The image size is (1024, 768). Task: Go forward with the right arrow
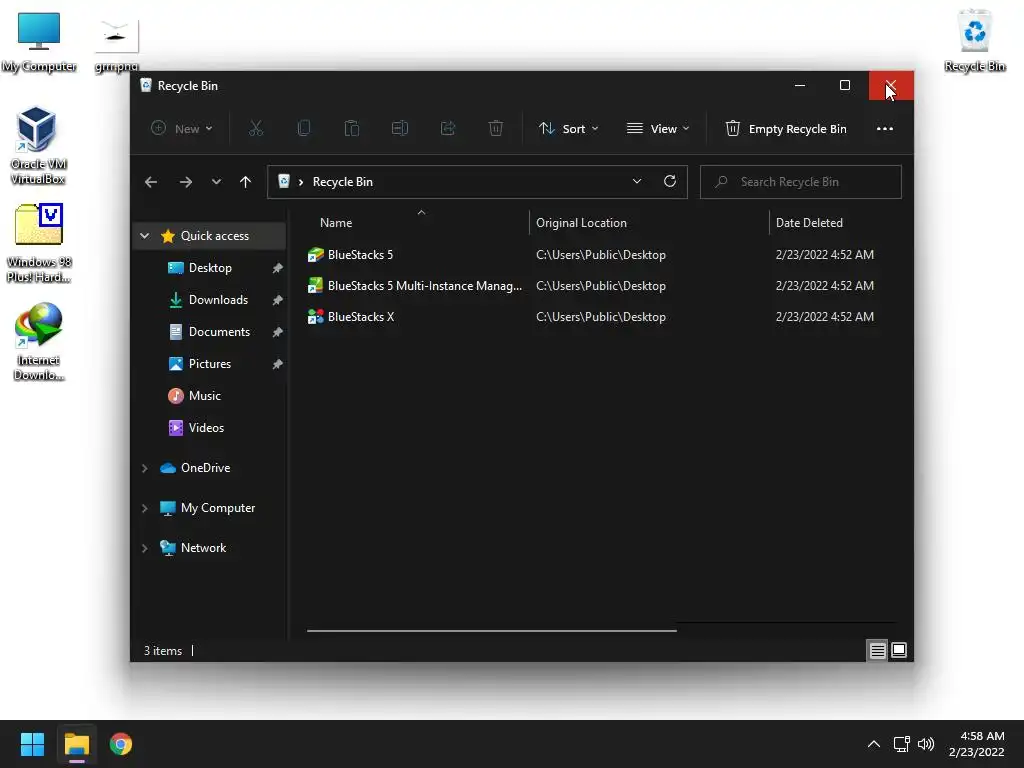(x=186, y=182)
